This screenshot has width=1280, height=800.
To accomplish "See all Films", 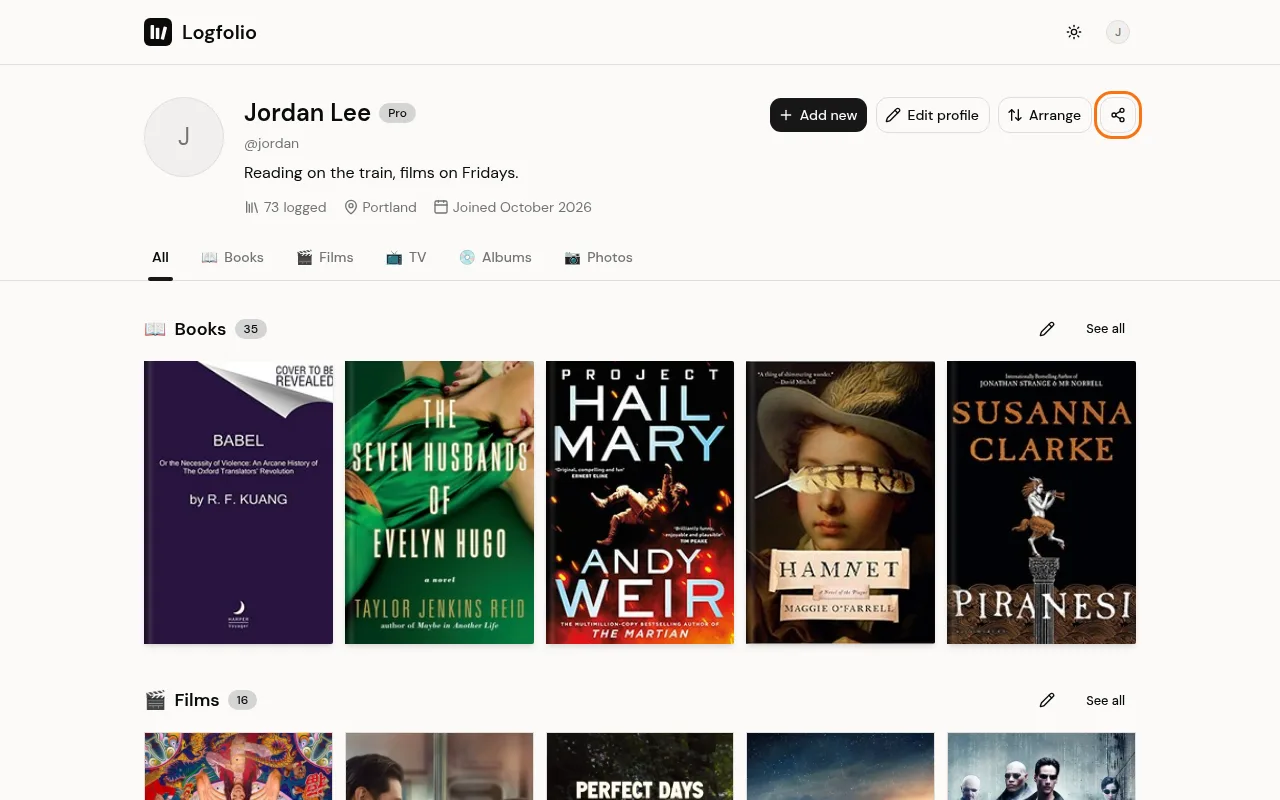I will pos(1105,701).
